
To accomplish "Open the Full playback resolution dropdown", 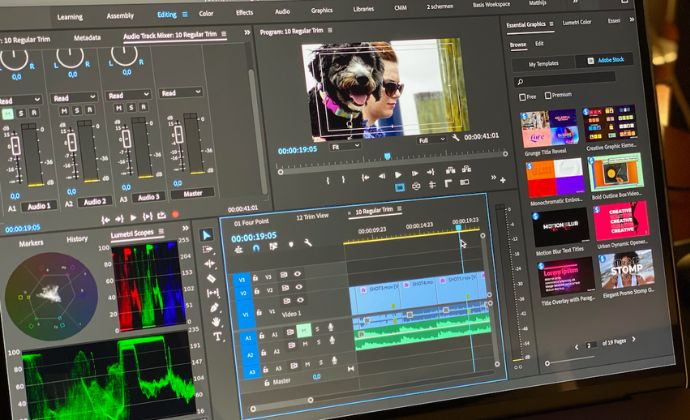I will pos(432,140).
